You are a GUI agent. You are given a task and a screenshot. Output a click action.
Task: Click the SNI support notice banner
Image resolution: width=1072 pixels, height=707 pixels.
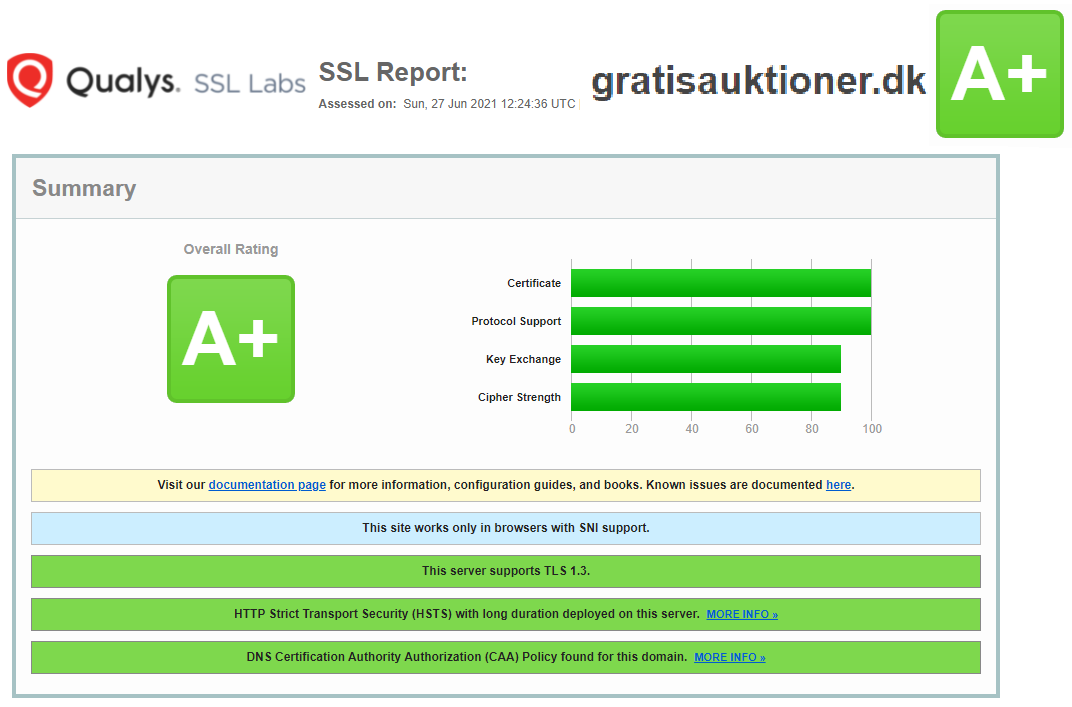[x=506, y=529]
